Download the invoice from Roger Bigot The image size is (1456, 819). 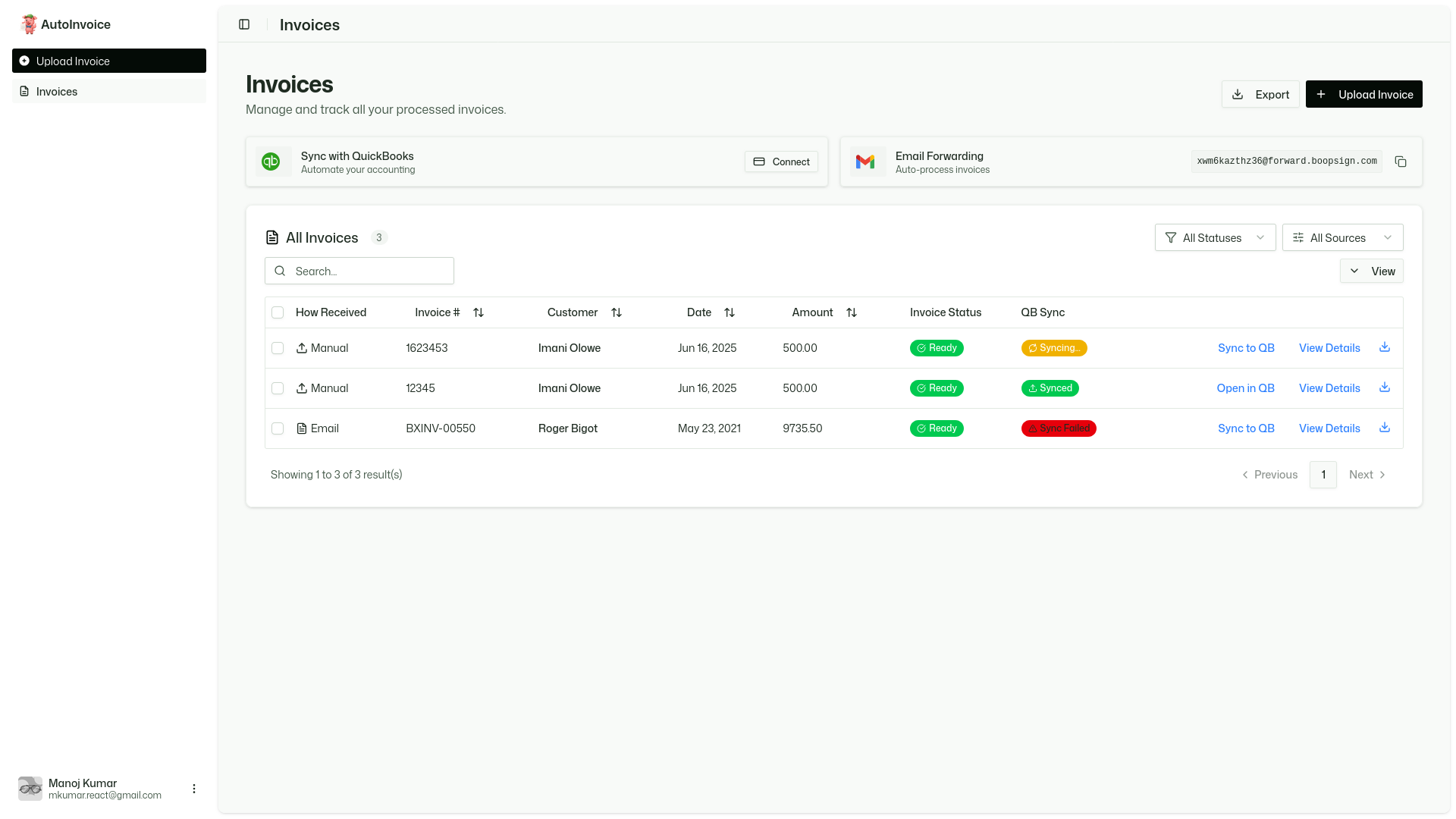[1385, 428]
